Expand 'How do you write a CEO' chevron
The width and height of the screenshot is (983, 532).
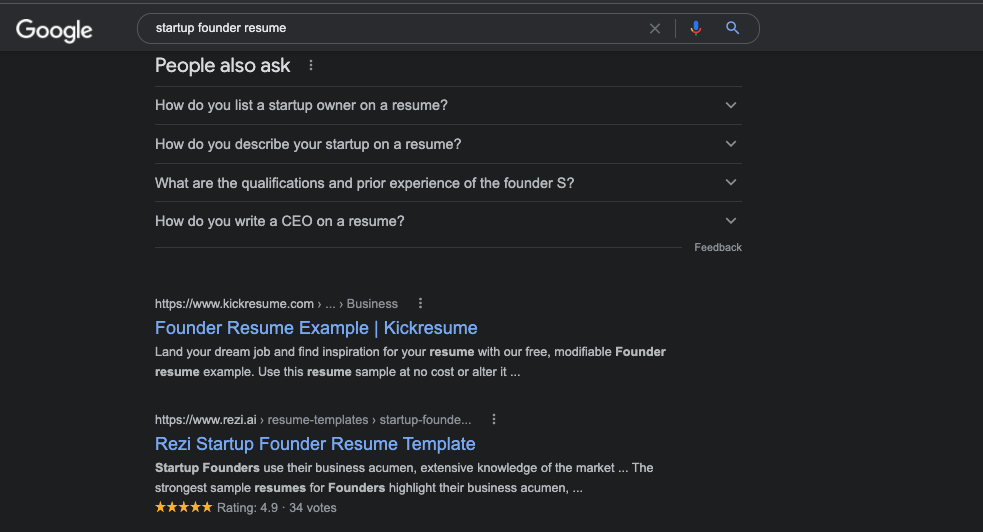730,221
